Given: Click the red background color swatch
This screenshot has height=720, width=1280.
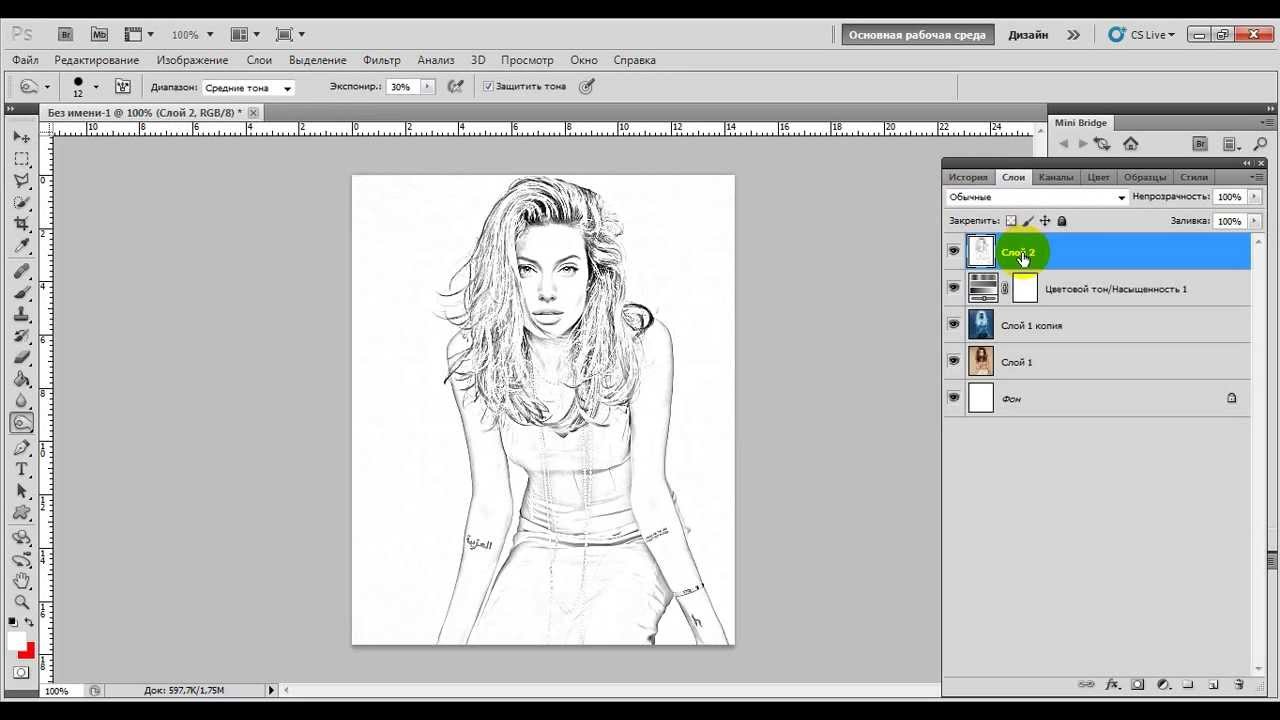Looking at the screenshot, I should tap(27, 651).
